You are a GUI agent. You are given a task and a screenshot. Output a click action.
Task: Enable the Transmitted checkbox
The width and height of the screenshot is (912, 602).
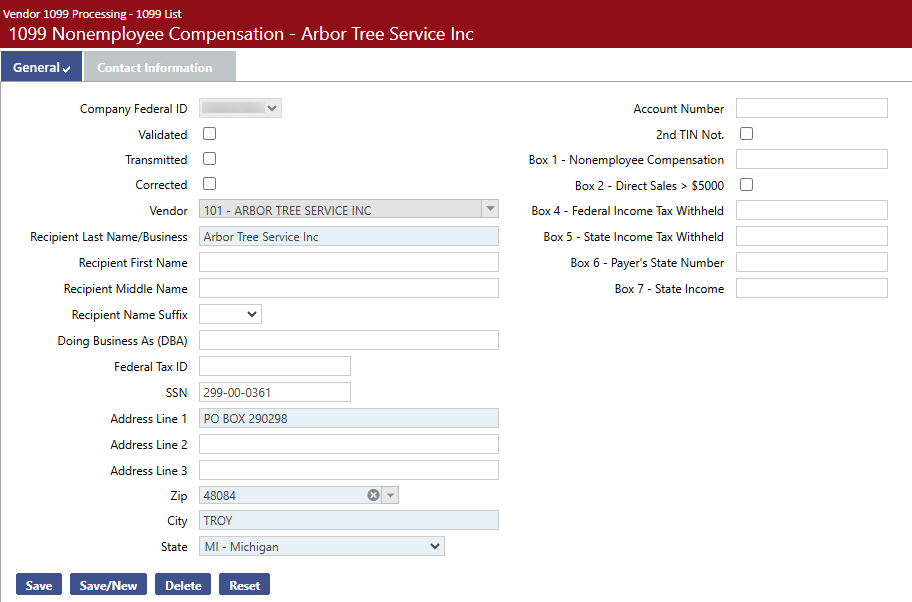tap(209, 159)
